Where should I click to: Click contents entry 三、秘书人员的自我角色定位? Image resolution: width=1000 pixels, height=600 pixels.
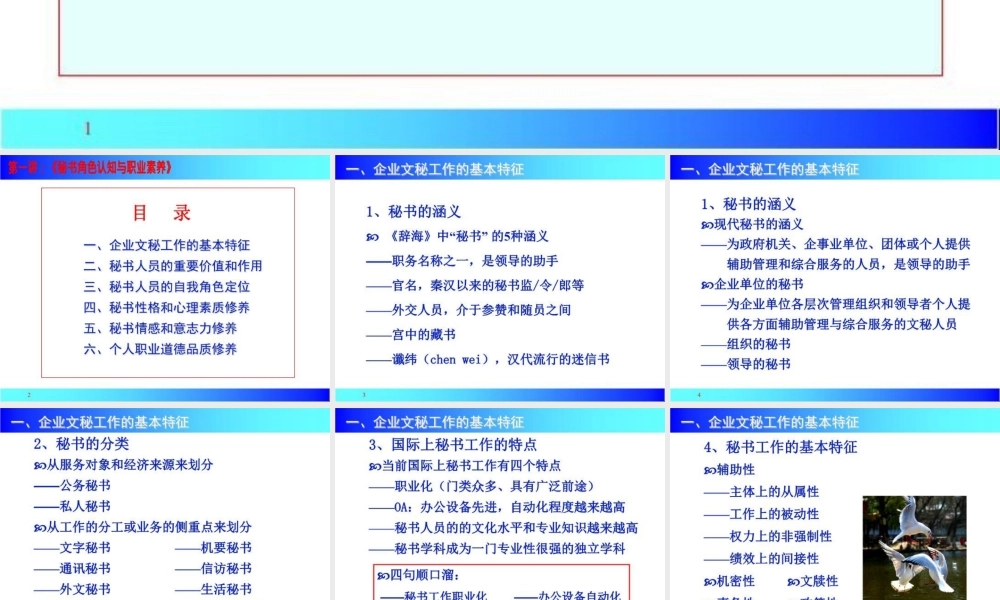tap(166, 287)
